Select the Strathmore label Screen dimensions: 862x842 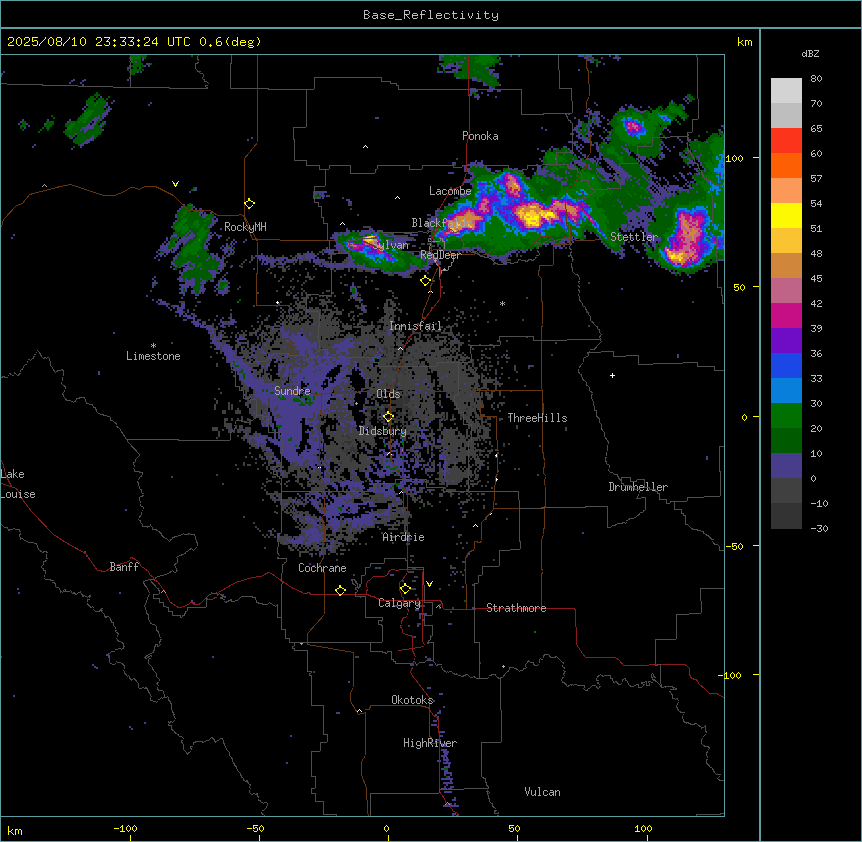click(516, 608)
